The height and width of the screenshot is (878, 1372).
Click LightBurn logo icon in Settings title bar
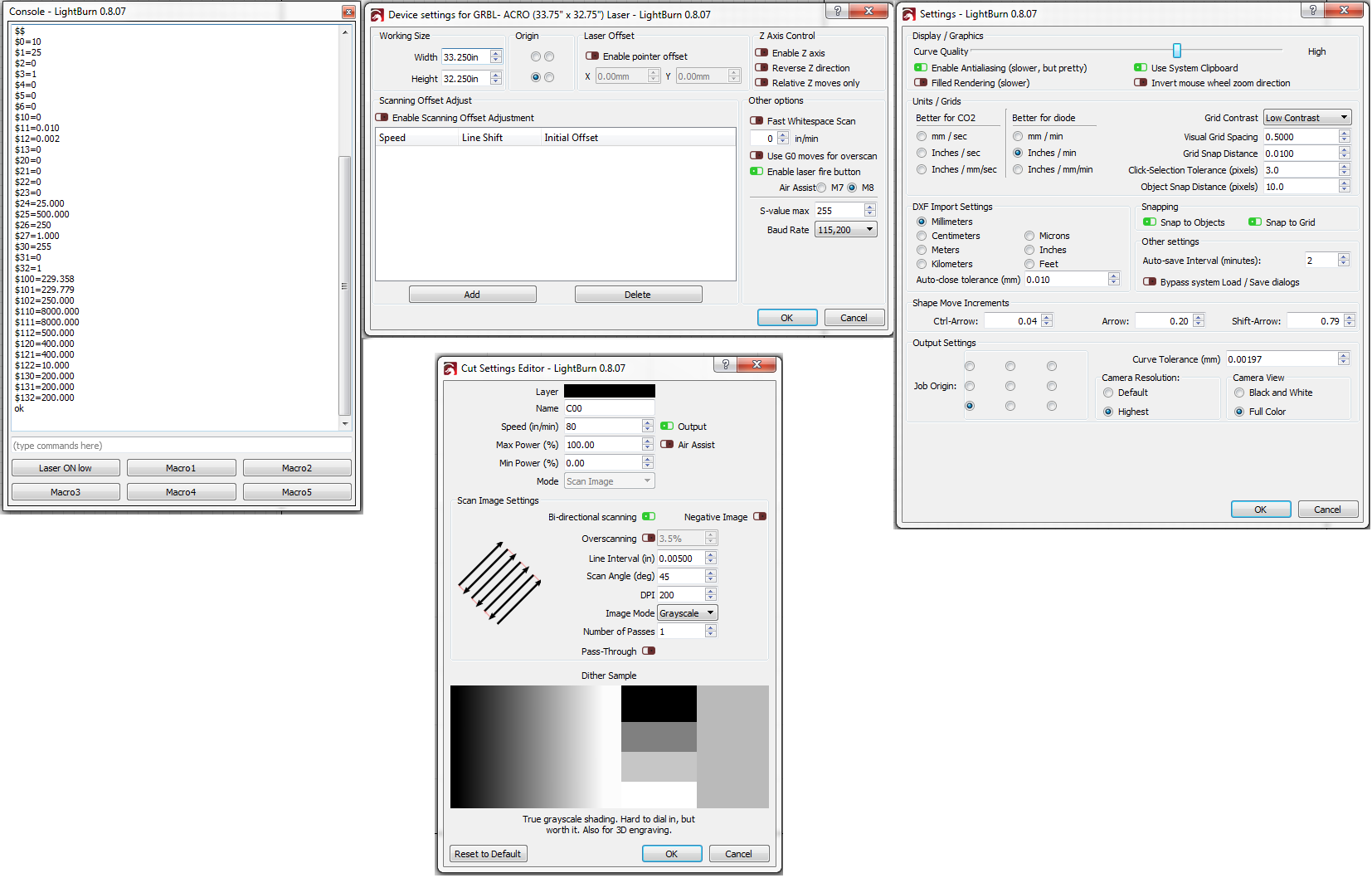pyautogui.click(x=909, y=14)
